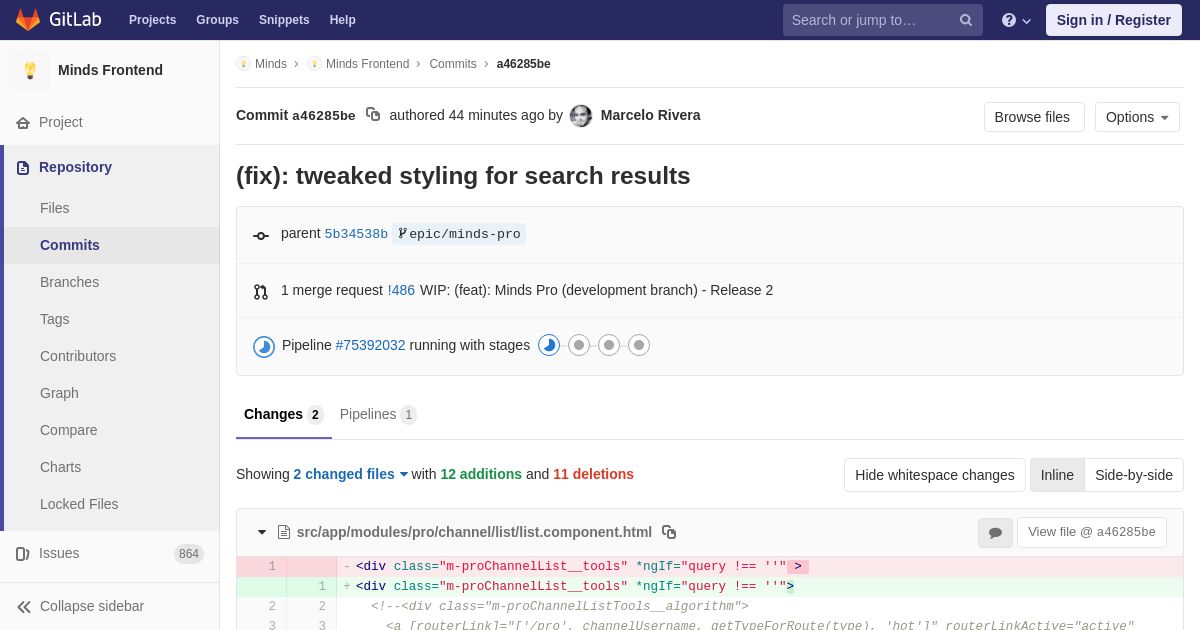Click the file document icon beside list.component.html
The height and width of the screenshot is (630, 1200).
pos(284,532)
